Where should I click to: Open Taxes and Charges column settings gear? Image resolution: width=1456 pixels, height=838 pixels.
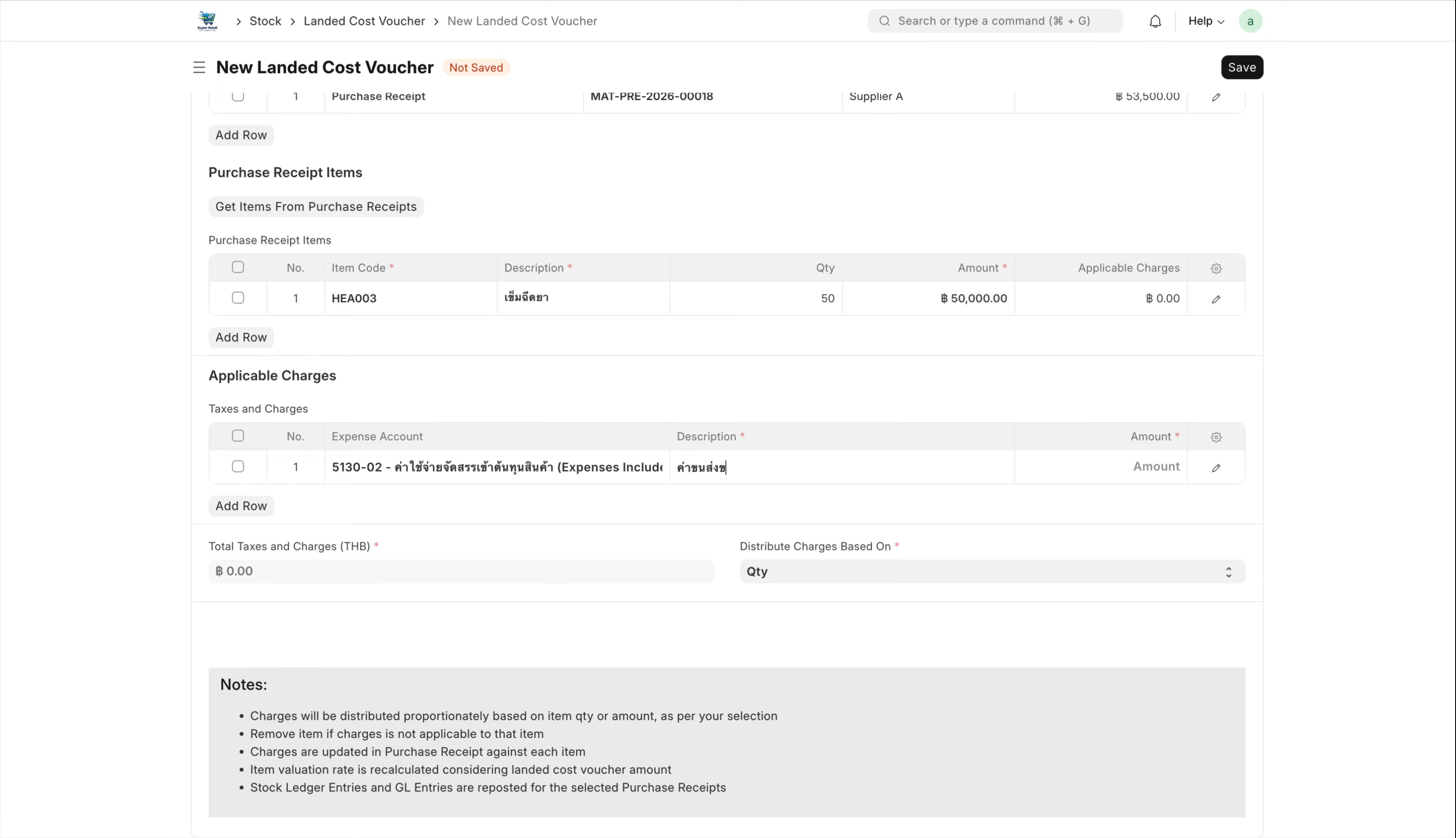(x=1215, y=437)
